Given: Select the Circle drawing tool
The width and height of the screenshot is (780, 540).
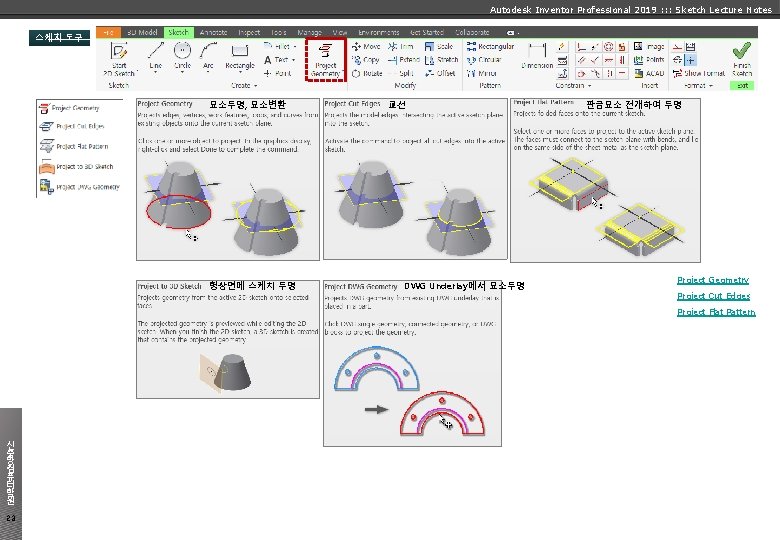Looking at the screenshot, I should coord(183,55).
